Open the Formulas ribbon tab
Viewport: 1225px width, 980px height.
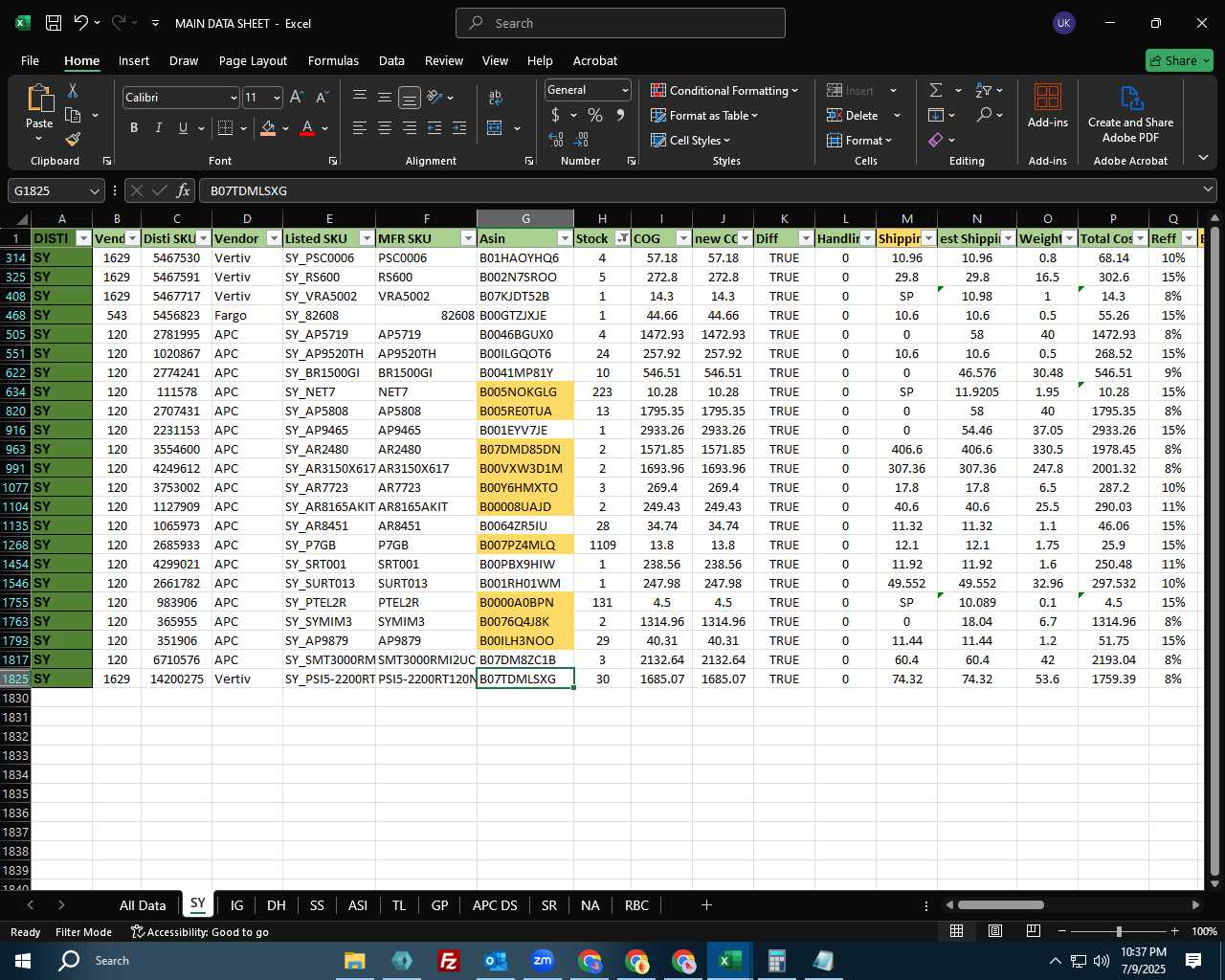pos(333,60)
